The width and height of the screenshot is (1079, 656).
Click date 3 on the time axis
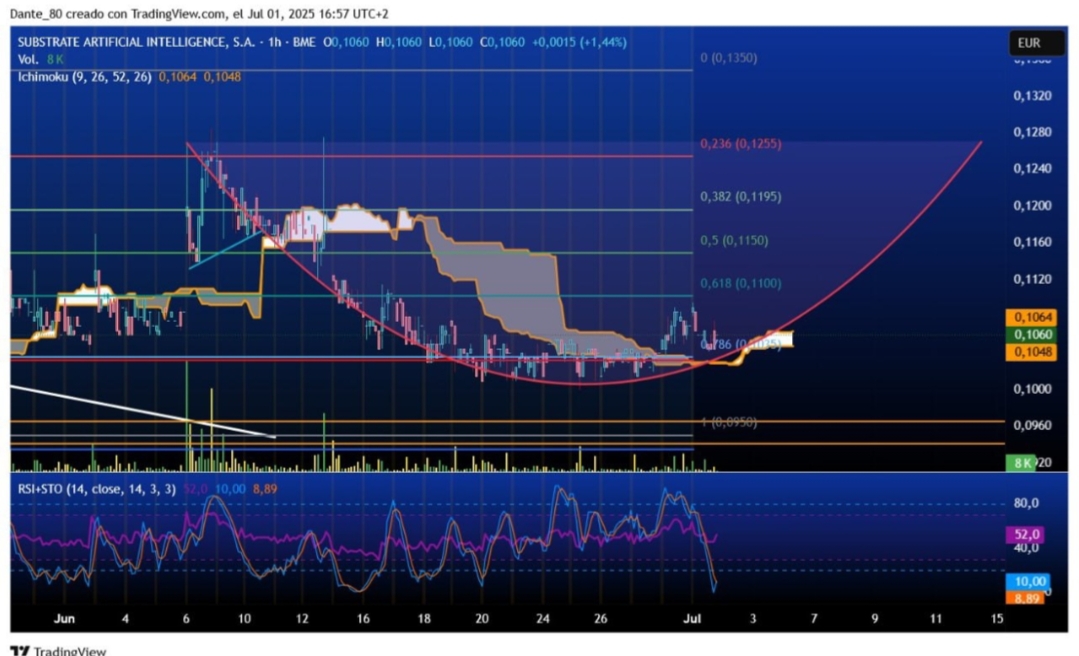(x=753, y=618)
